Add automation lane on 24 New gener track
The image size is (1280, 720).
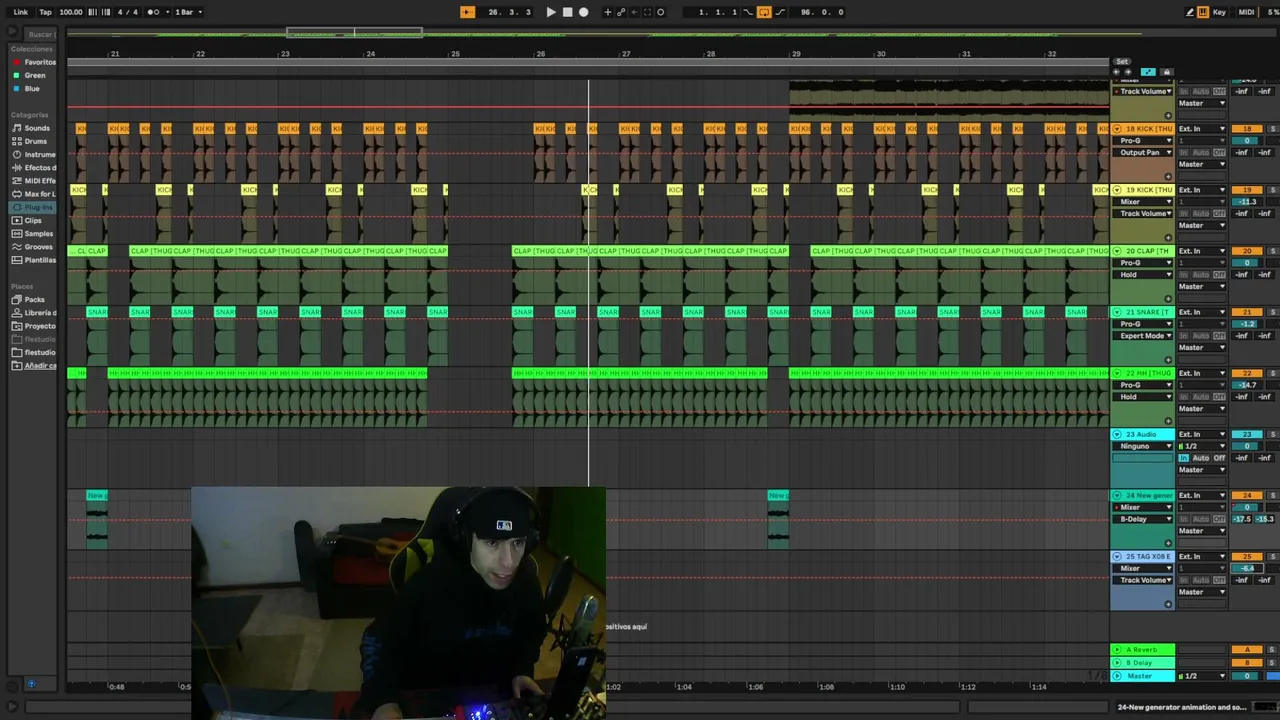pos(1168,544)
